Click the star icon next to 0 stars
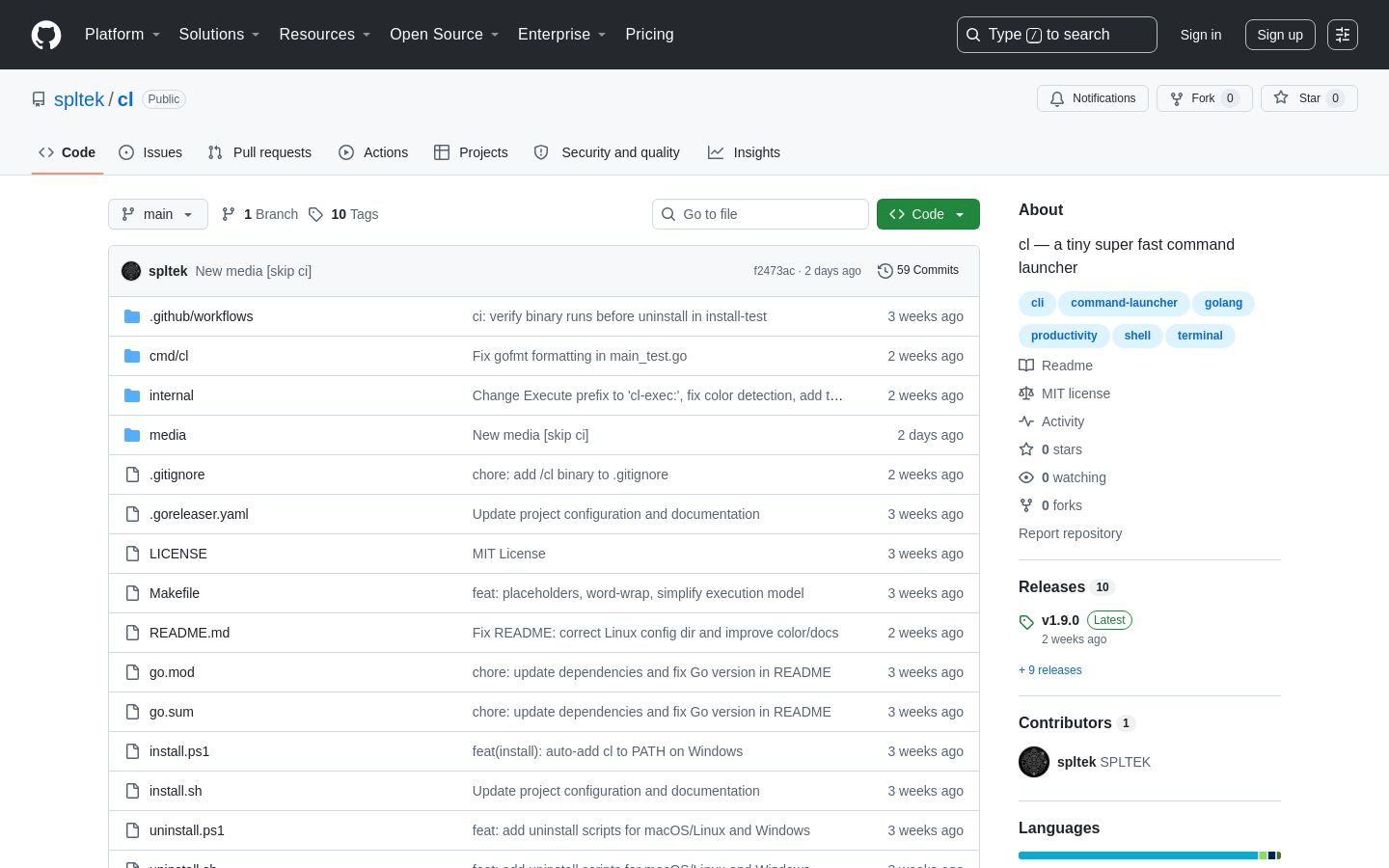The height and width of the screenshot is (868, 1389). pyautogui.click(x=1026, y=449)
